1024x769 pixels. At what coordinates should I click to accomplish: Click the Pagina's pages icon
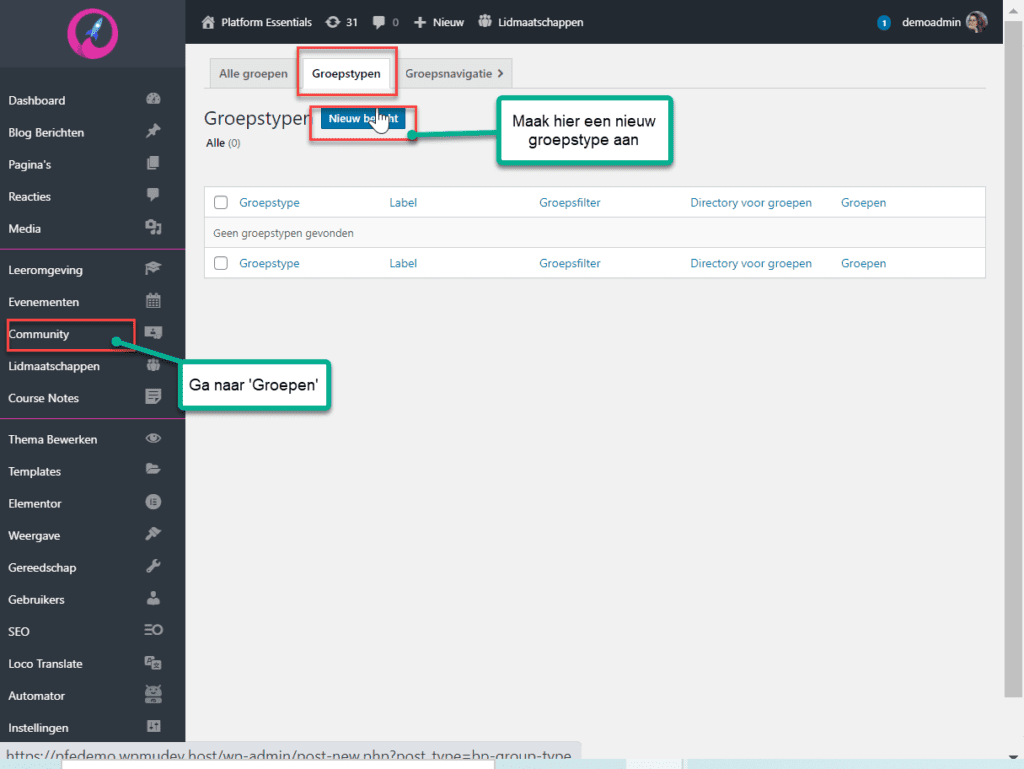pyautogui.click(x=153, y=163)
